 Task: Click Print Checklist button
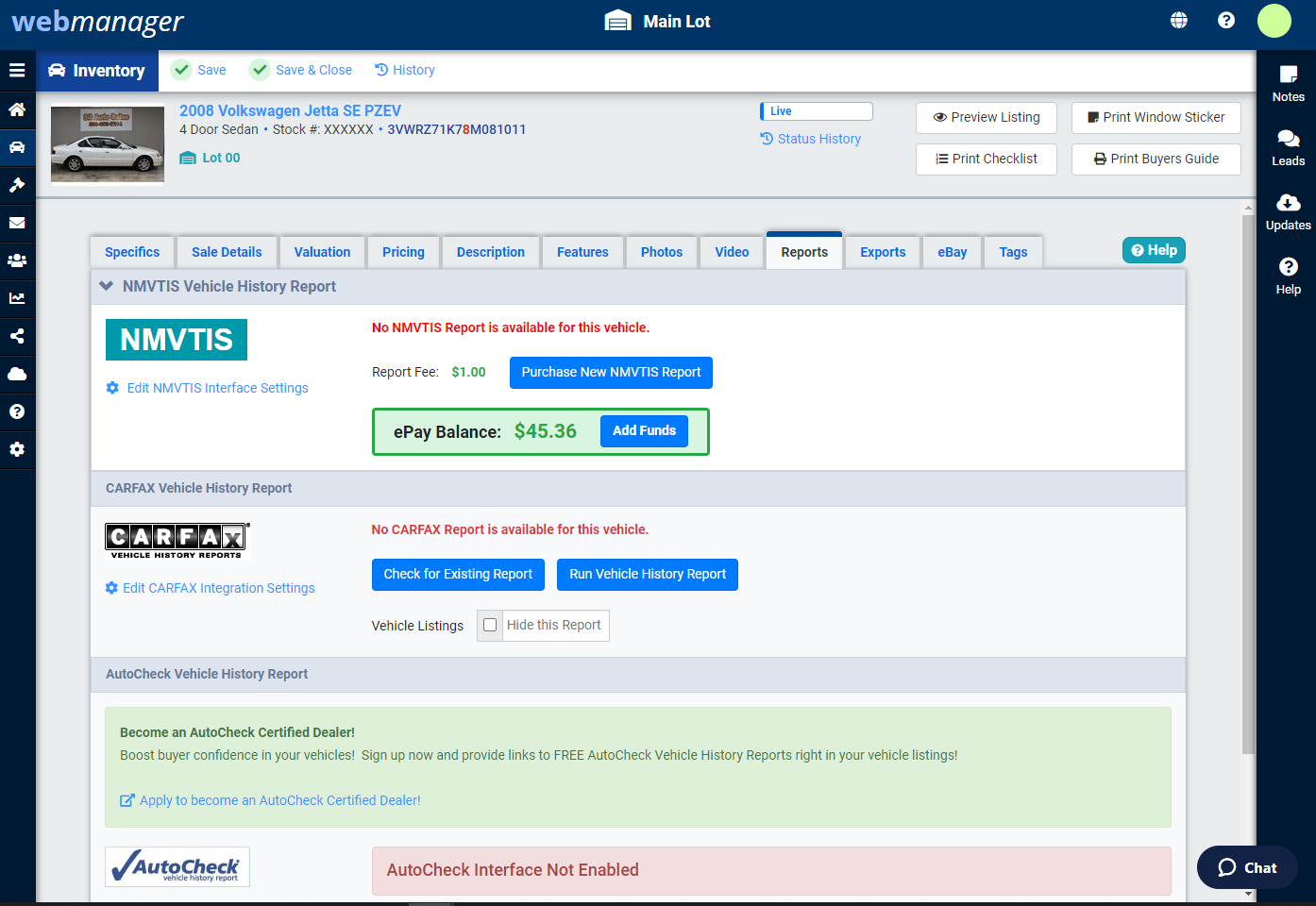pos(987,159)
